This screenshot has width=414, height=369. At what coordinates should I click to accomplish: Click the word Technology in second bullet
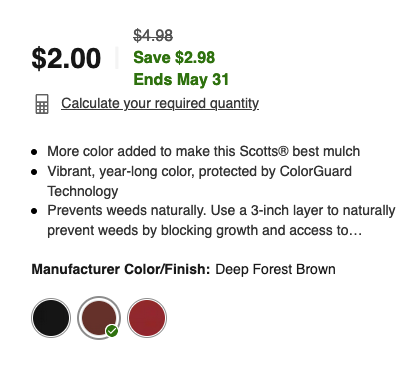[x=83, y=191]
